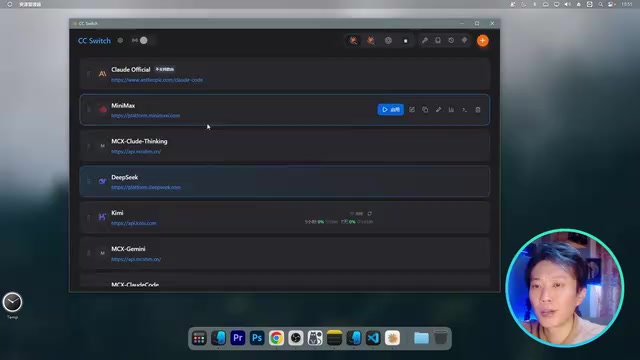Select the white square app tab
The height and width of the screenshot is (360, 640).
point(405,40)
